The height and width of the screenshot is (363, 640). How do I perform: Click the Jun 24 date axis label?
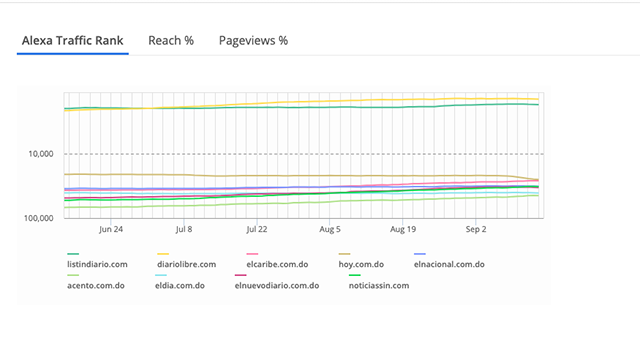[111, 229]
